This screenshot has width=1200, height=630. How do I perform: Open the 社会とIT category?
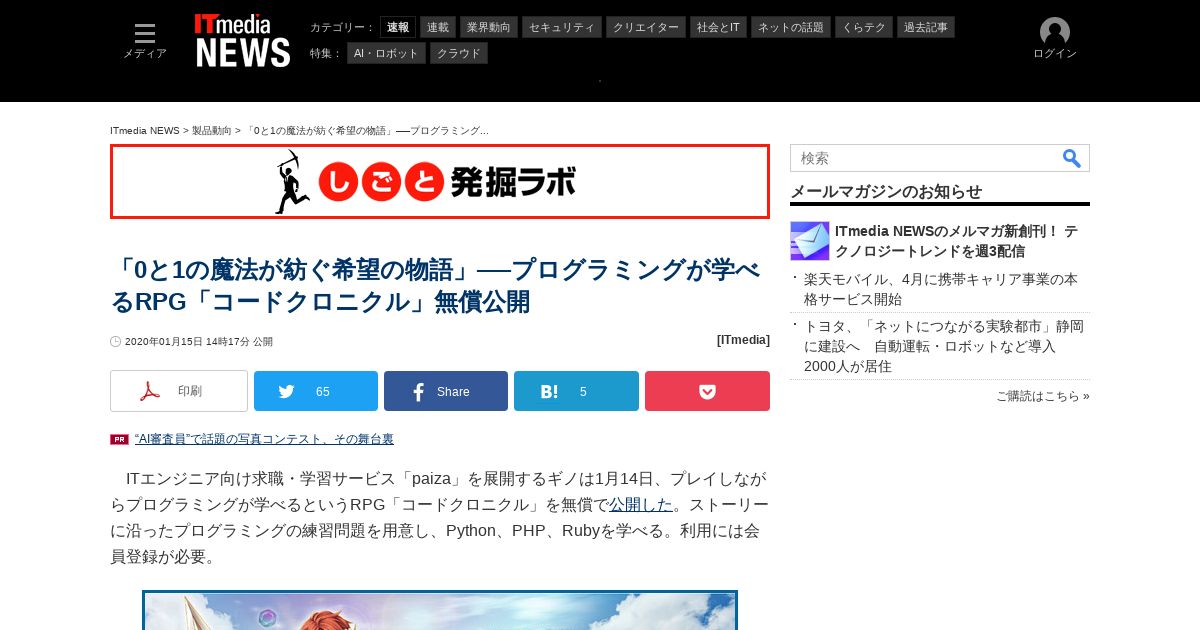(718, 27)
